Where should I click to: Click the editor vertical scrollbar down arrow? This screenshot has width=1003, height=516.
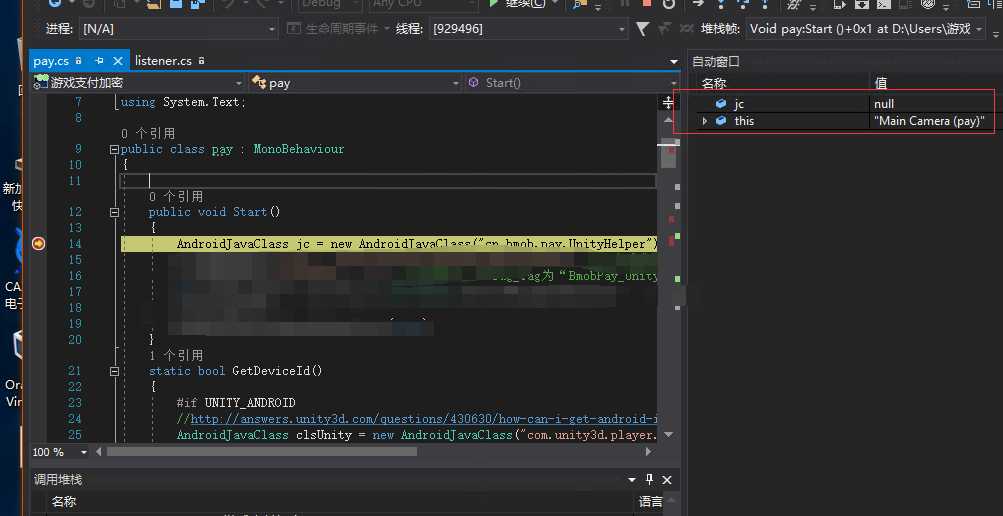(x=668, y=434)
